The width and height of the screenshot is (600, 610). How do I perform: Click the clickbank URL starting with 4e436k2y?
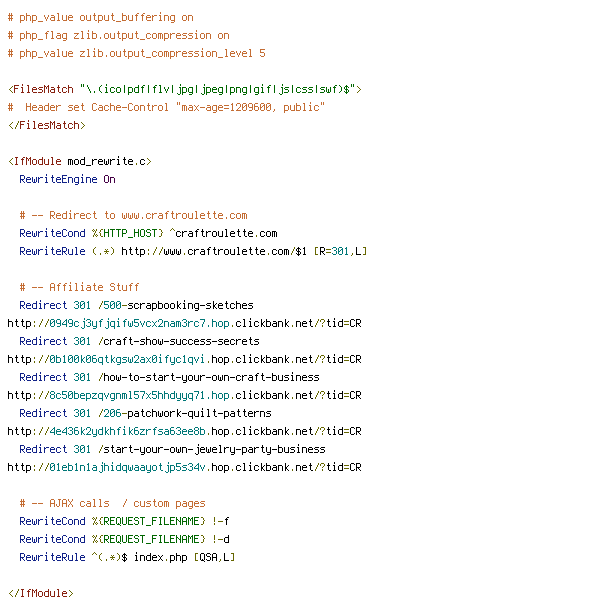click(184, 431)
